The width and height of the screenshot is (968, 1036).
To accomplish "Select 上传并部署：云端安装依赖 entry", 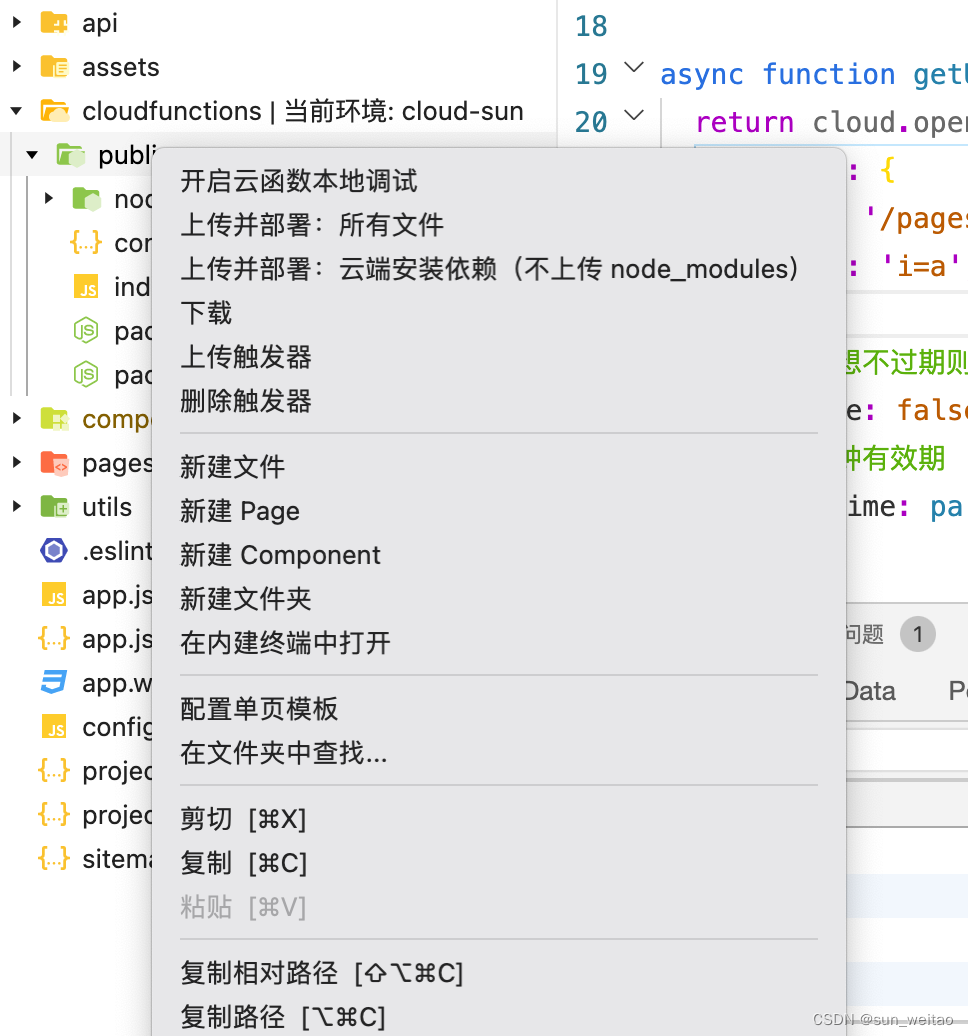I will (489, 269).
